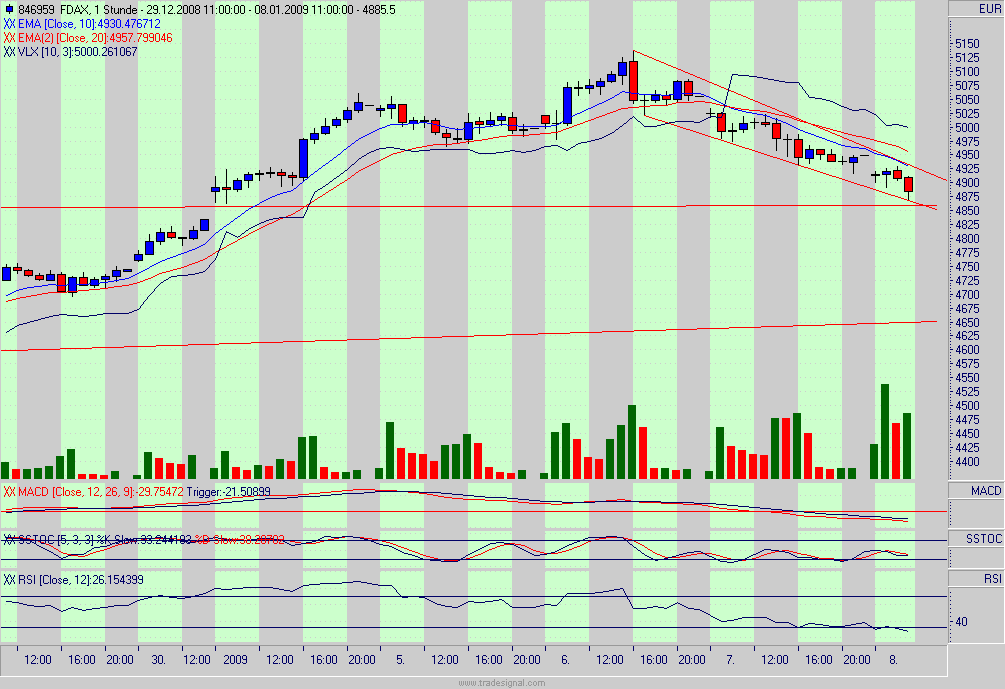Click the XX icon in the SSTOC subchart
The image size is (1005, 689).
(10, 538)
